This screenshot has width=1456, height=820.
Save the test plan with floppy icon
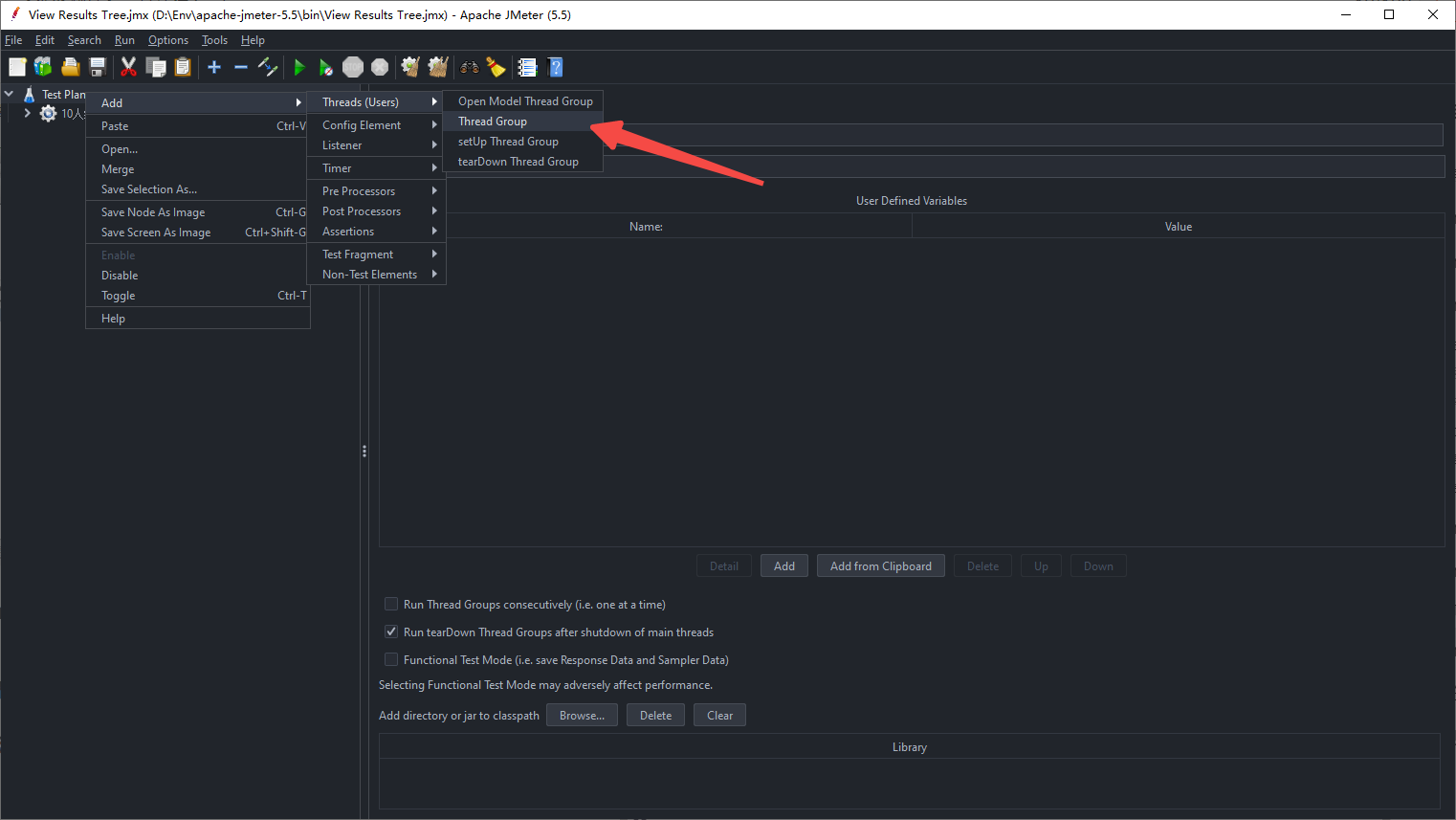click(97, 67)
